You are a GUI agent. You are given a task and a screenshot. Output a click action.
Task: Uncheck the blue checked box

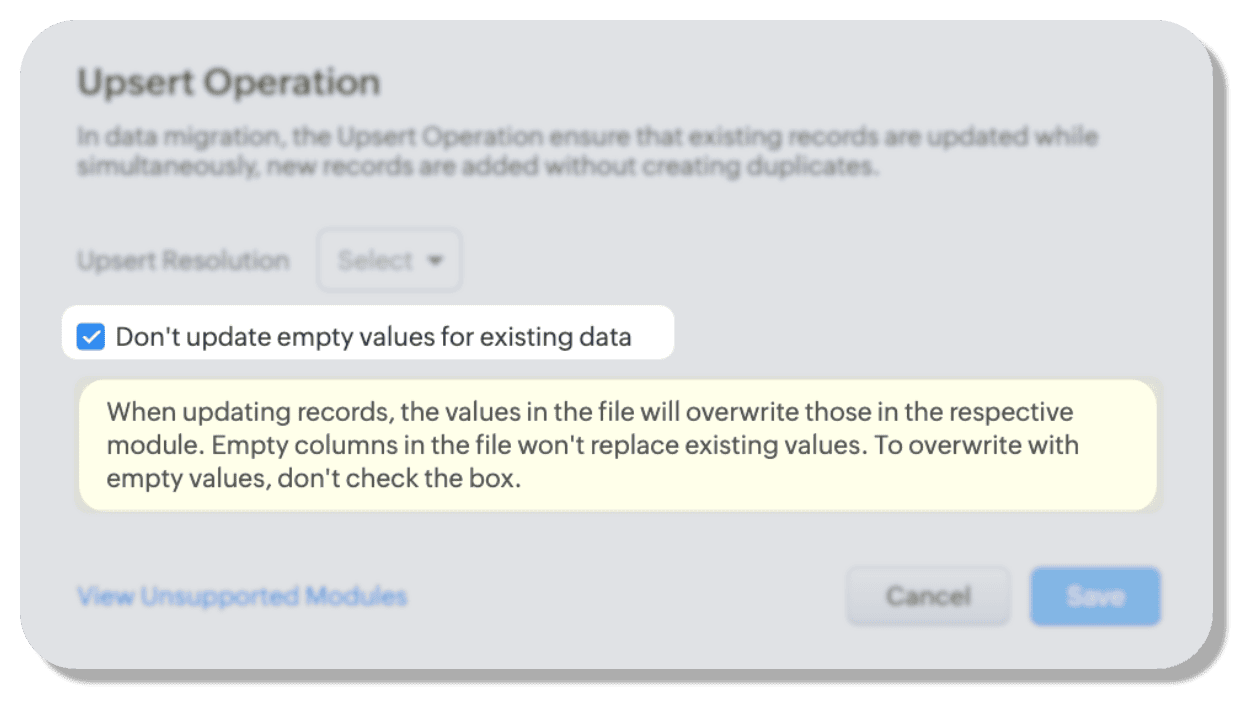[91, 337]
